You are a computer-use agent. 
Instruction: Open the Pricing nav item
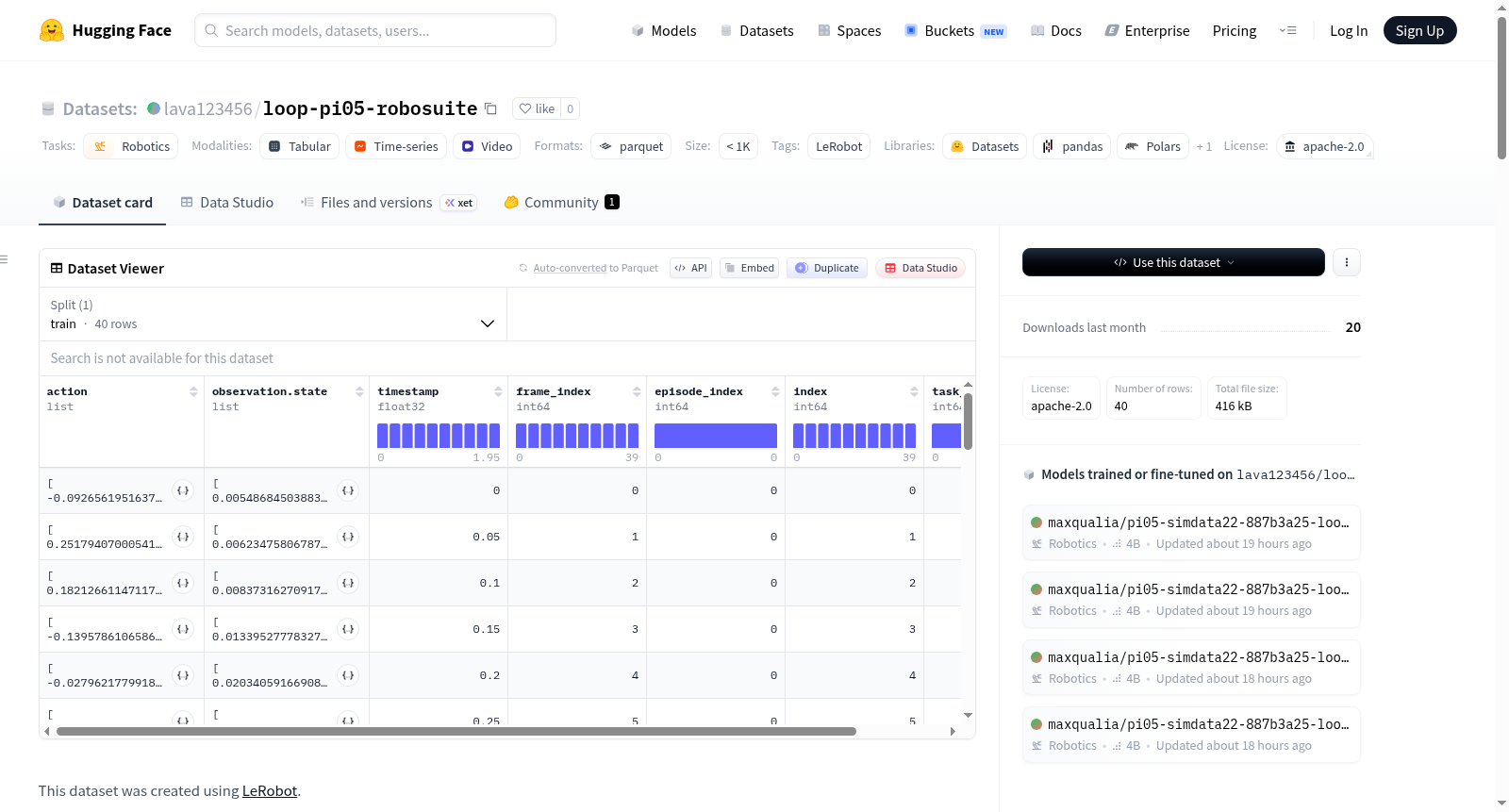(x=1235, y=30)
